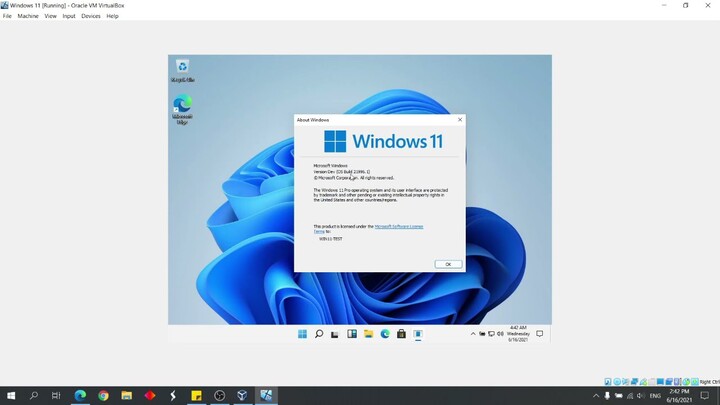Show hidden tray icons in the Windows 11 guest
The width and height of the screenshot is (720, 405).
click(473, 334)
